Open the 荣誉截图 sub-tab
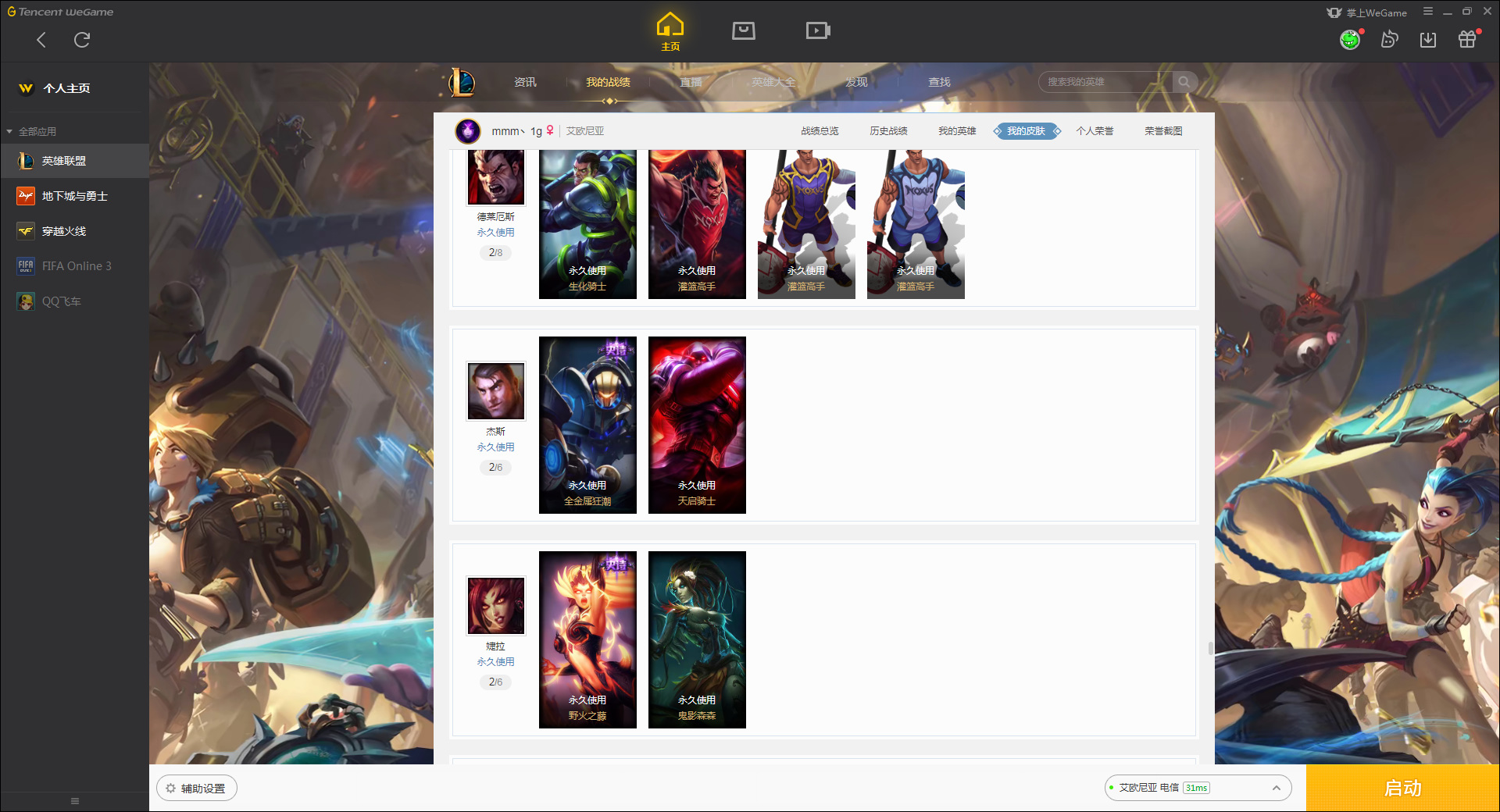This screenshot has height=812, width=1500. [1163, 131]
